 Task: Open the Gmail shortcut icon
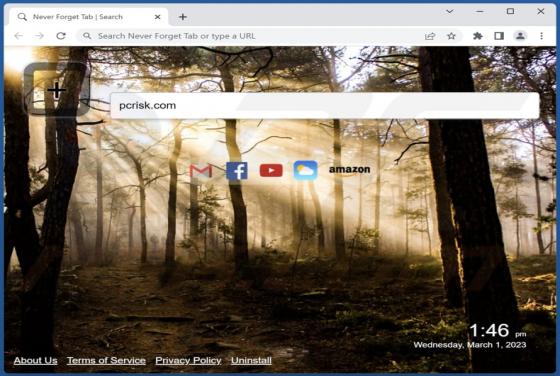point(201,171)
